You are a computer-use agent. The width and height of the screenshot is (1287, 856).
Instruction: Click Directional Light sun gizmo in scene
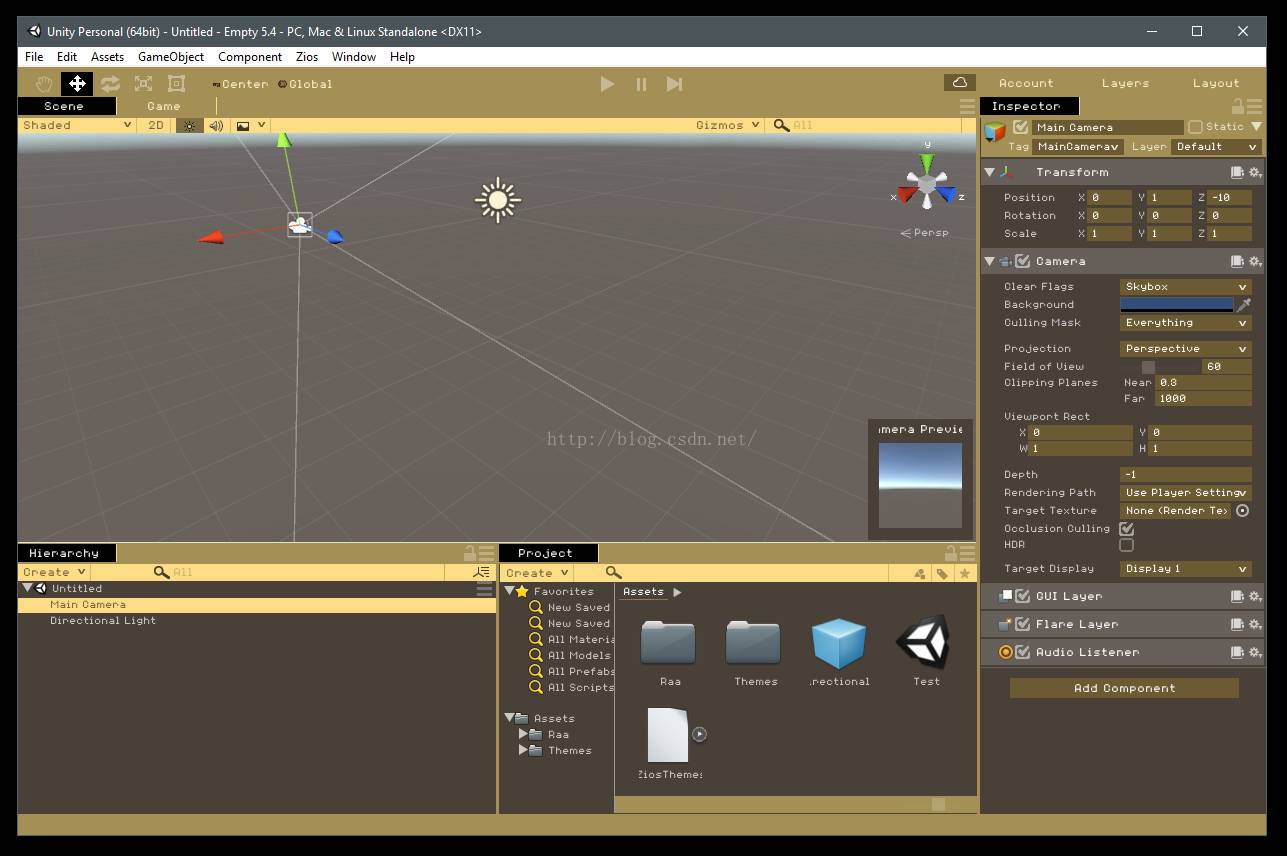pyautogui.click(x=498, y=200)
